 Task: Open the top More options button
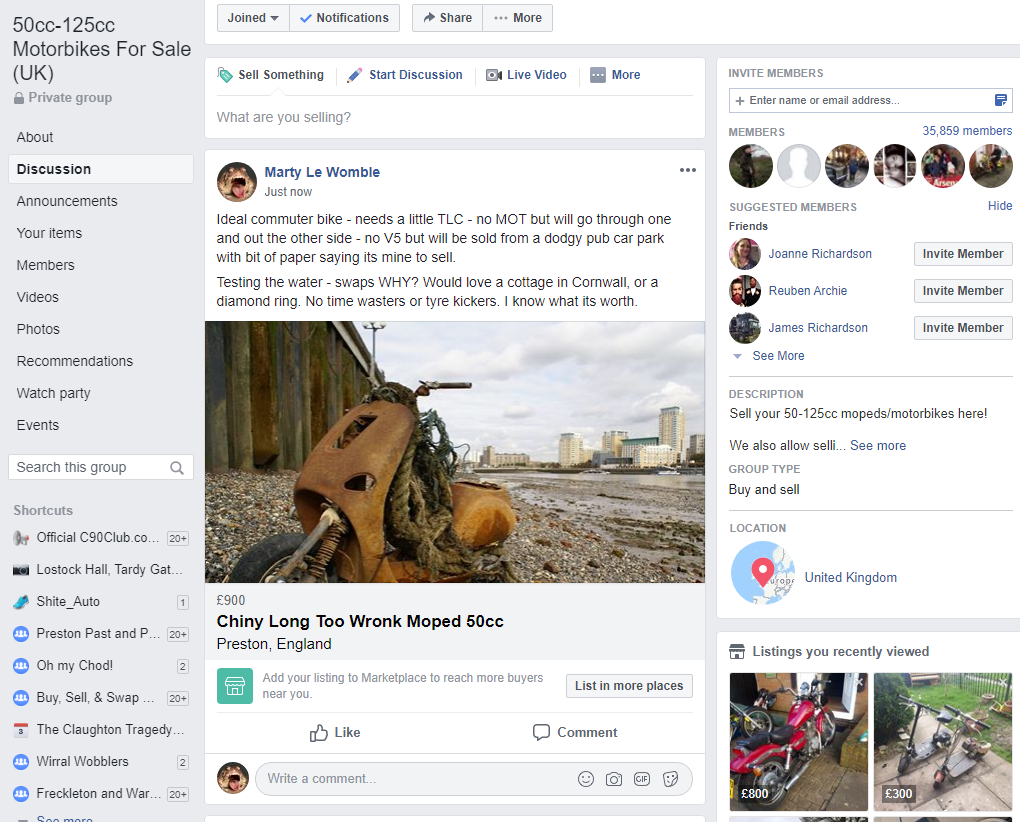(x=518, y=18)
